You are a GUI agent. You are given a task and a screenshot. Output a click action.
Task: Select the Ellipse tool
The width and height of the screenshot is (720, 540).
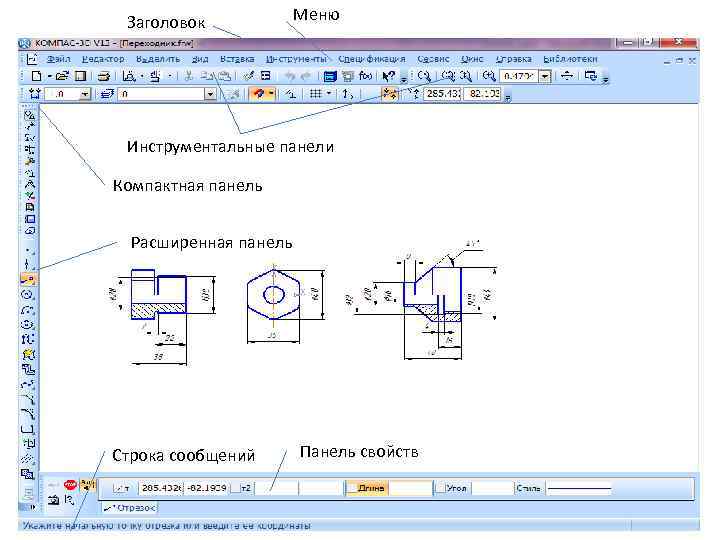[x=28, y=324]
